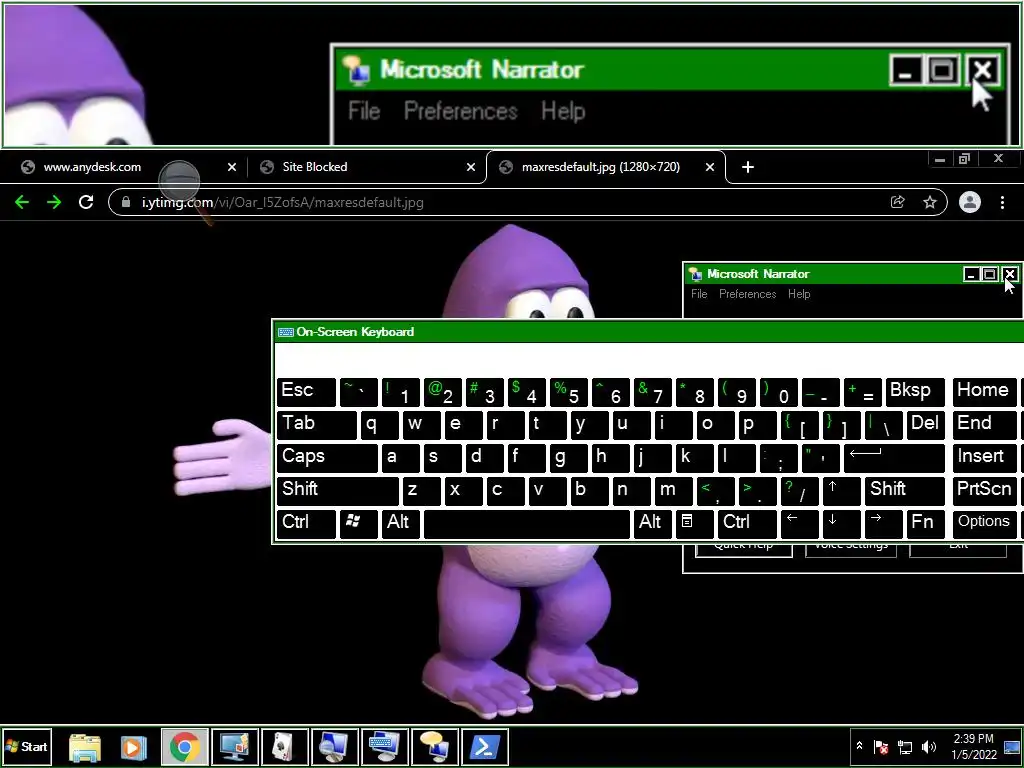Toggle the Fn key on On-Screen Keyboard
1024x768 pixels.
(925, 524)
